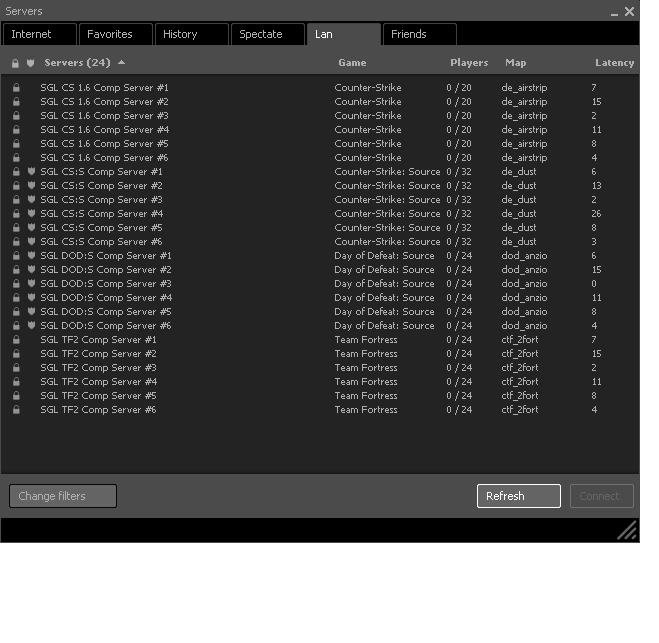Click shield icon of SGL DOD:S Comp Server #4
The height and width of the screenshot is (643, 659).
(31, 298)
